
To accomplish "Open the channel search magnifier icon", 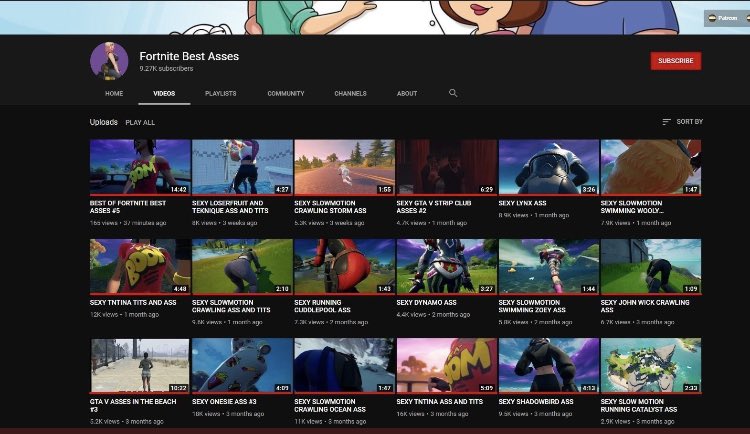I will tap(453, 93).
